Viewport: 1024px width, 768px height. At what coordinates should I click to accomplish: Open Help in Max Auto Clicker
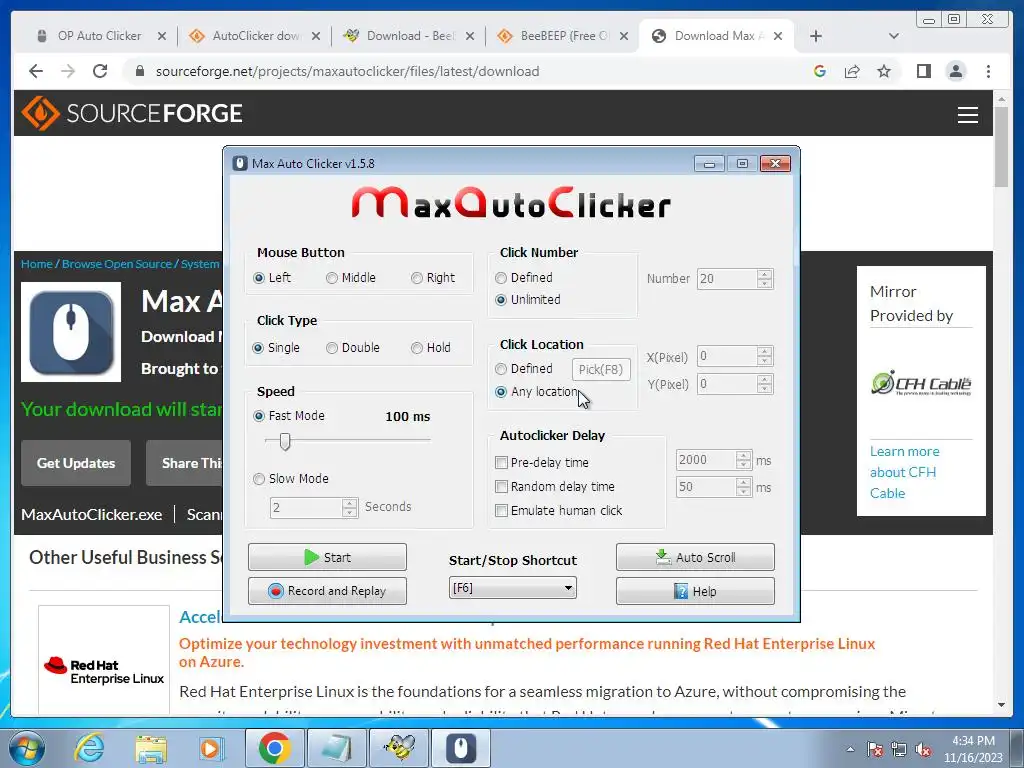click(x=696, y=591)
